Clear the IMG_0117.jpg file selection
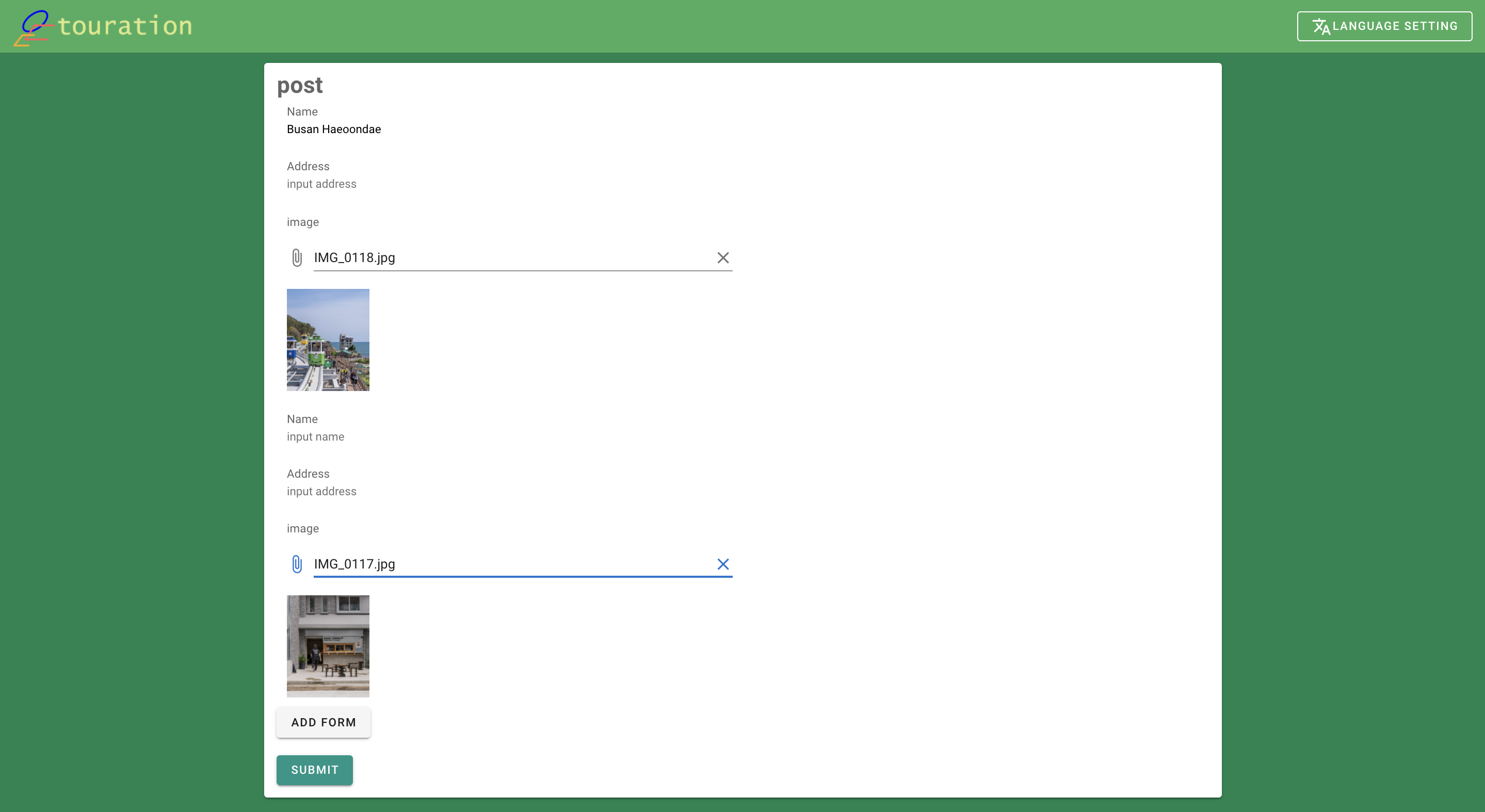This screenshot has width=1485, height=812. [x=722, y=564]
